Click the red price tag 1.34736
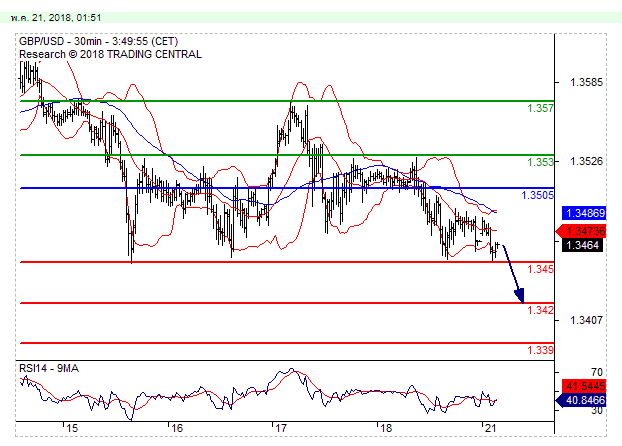 pos(581,231)
